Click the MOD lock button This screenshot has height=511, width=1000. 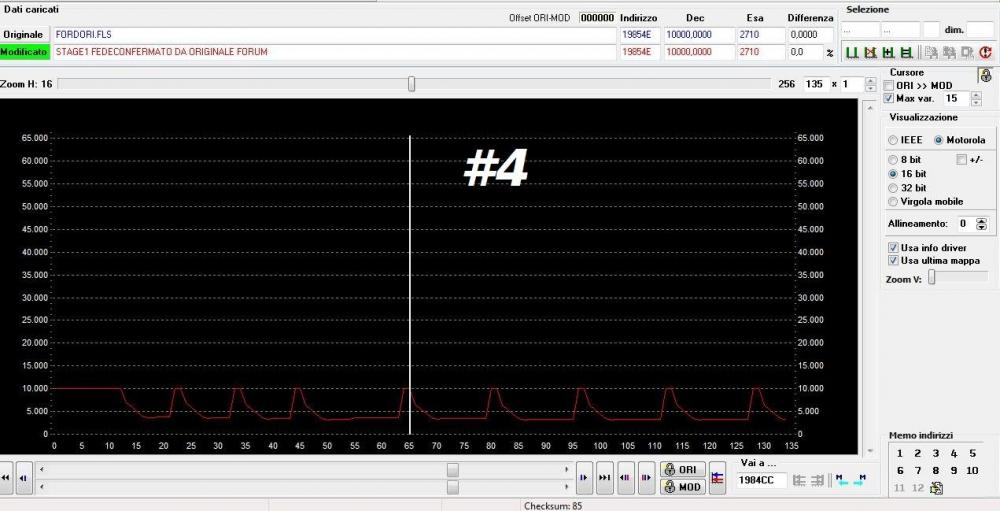click(x=683, y=487)
